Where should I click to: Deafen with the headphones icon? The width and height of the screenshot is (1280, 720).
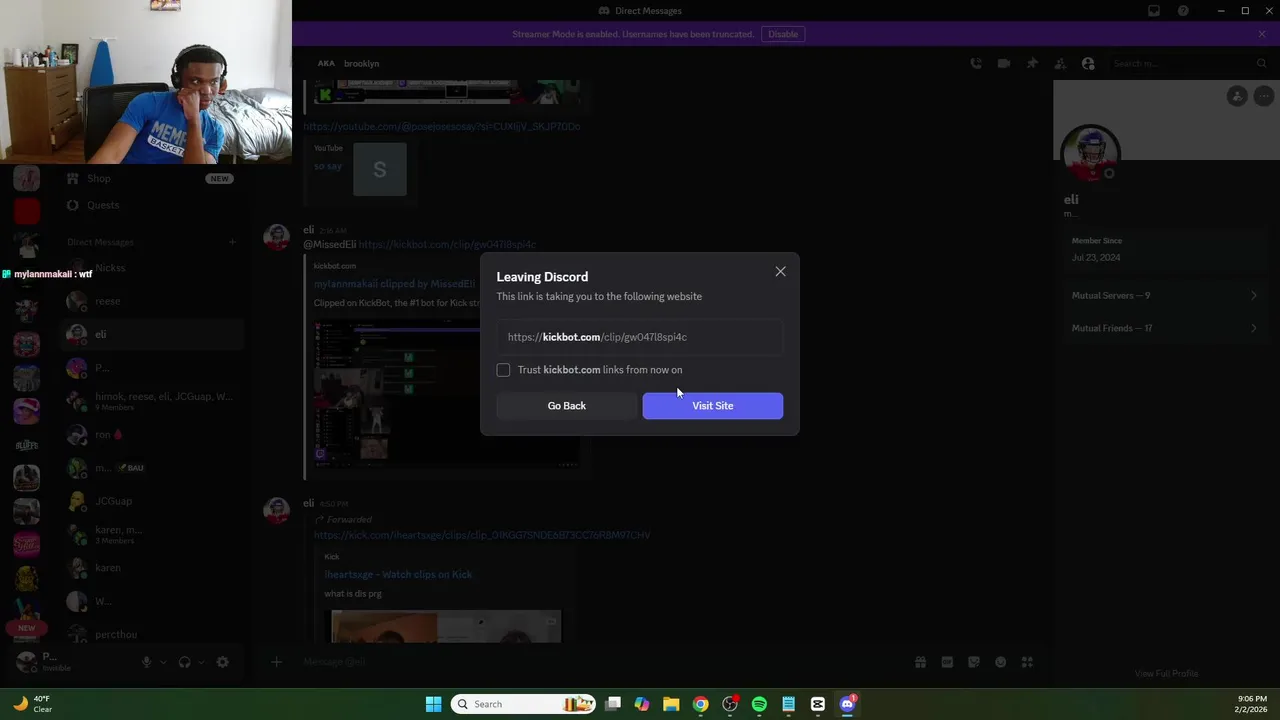[x=184, y=662]
